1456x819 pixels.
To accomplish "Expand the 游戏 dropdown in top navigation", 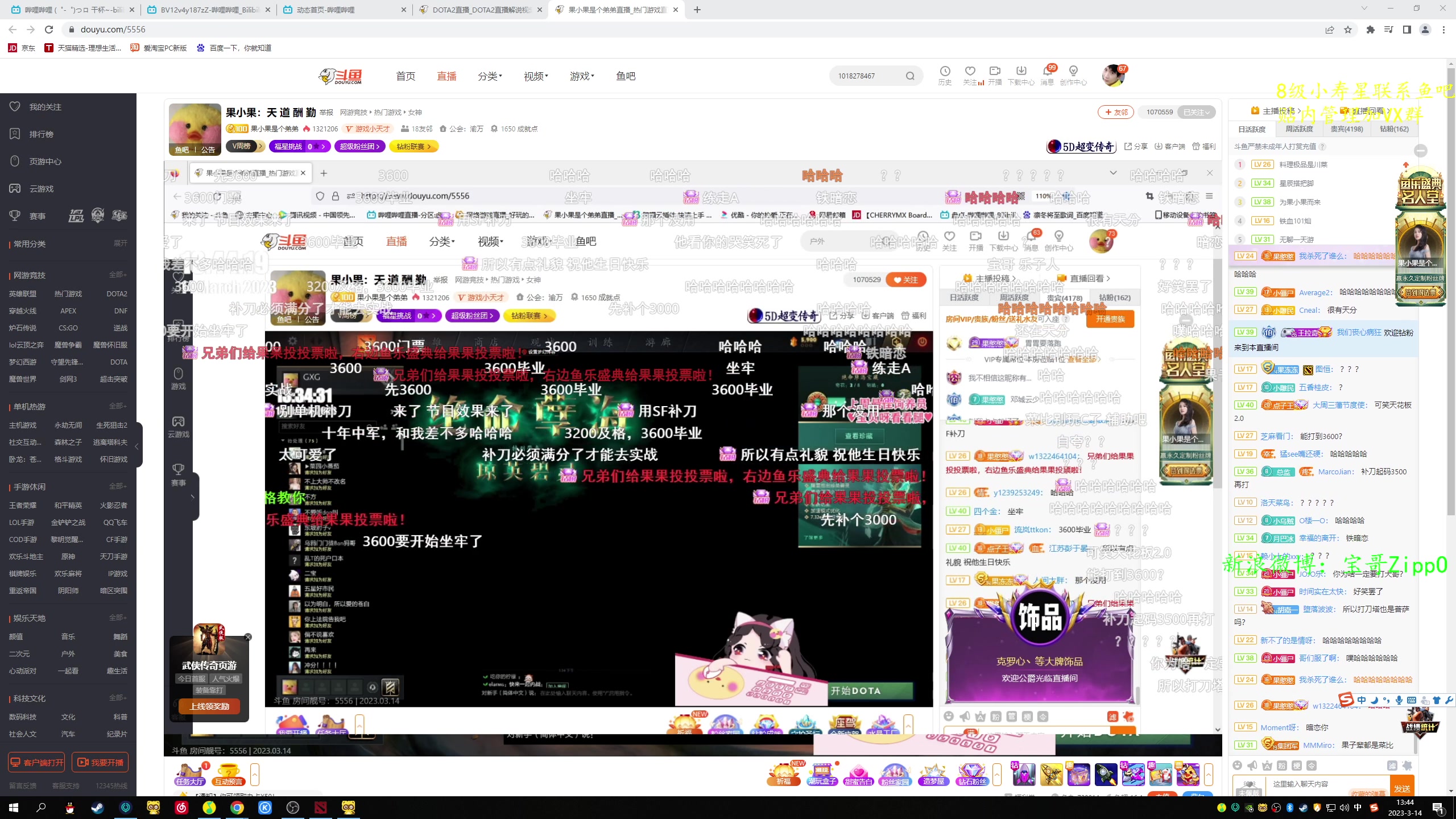I will click(x=582, y=76).
